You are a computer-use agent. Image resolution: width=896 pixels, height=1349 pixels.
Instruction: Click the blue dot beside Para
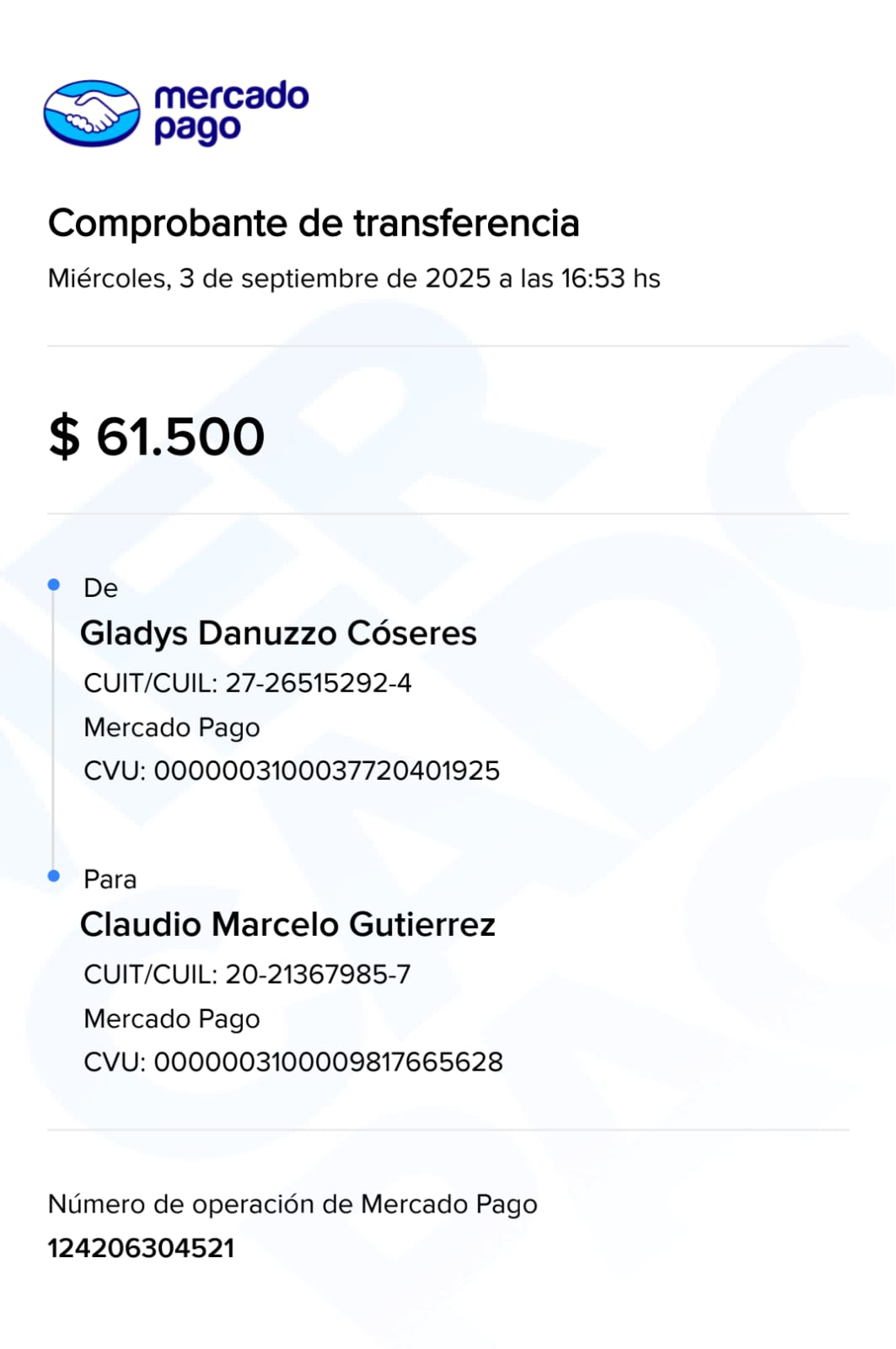pyautogui.click(x=54, y=876)
